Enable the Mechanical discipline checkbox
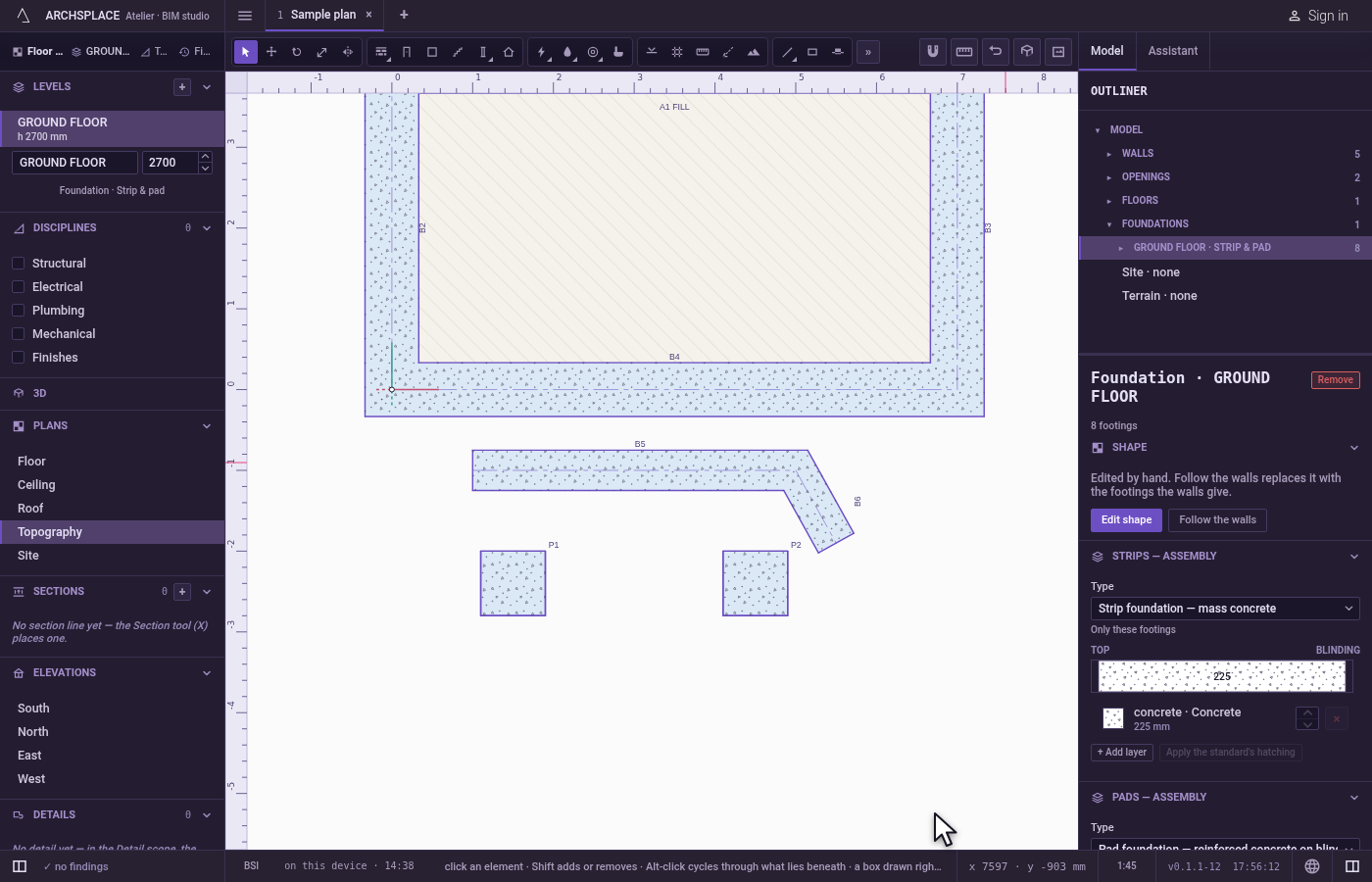This screenshot has width=1372, height=882. 18,334
